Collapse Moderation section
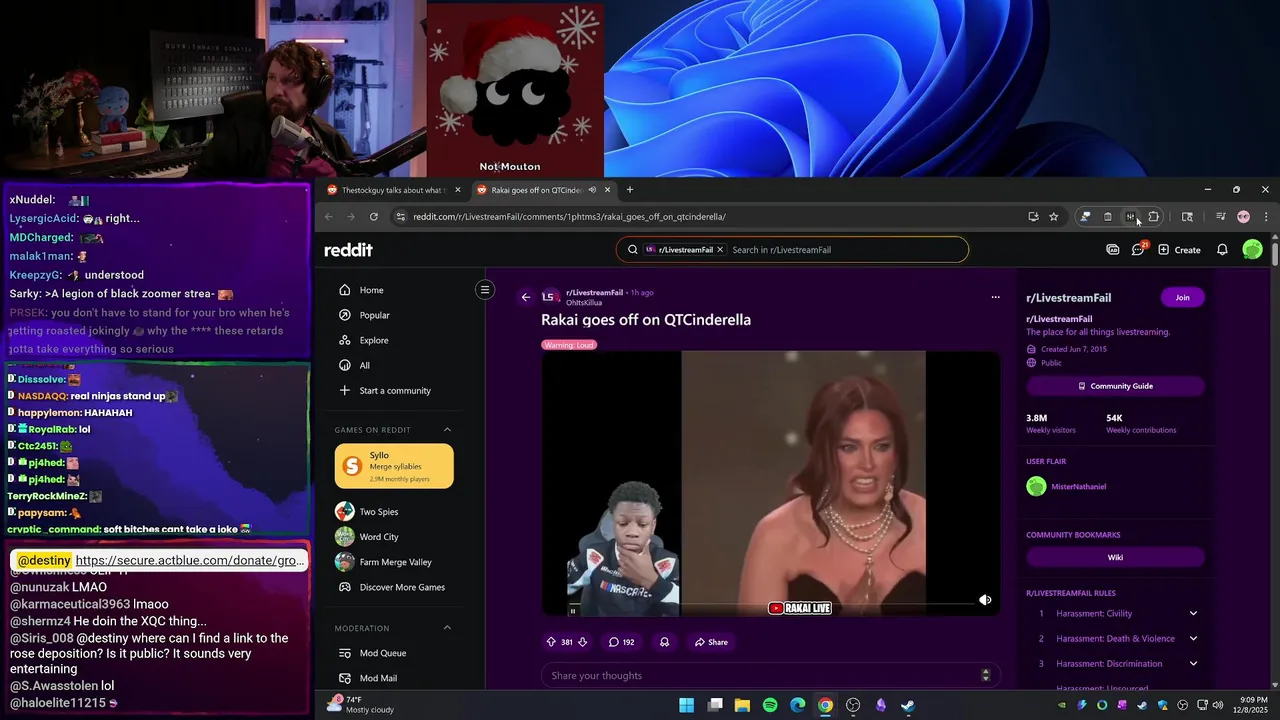The image size is (1280, 720). pyautogui.click(x=447, y=628)
